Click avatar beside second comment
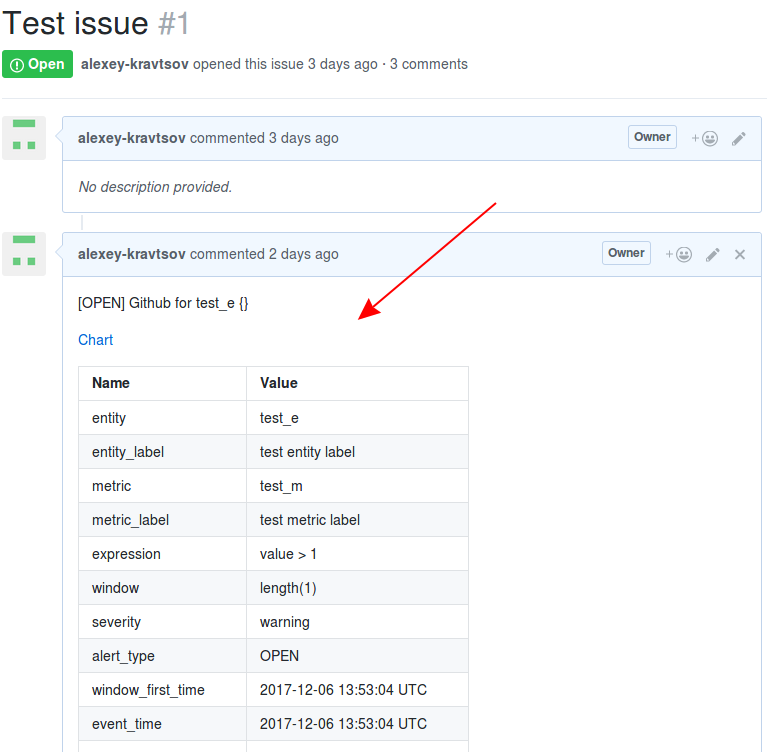 pyautogui.click(x=24, y=254)
